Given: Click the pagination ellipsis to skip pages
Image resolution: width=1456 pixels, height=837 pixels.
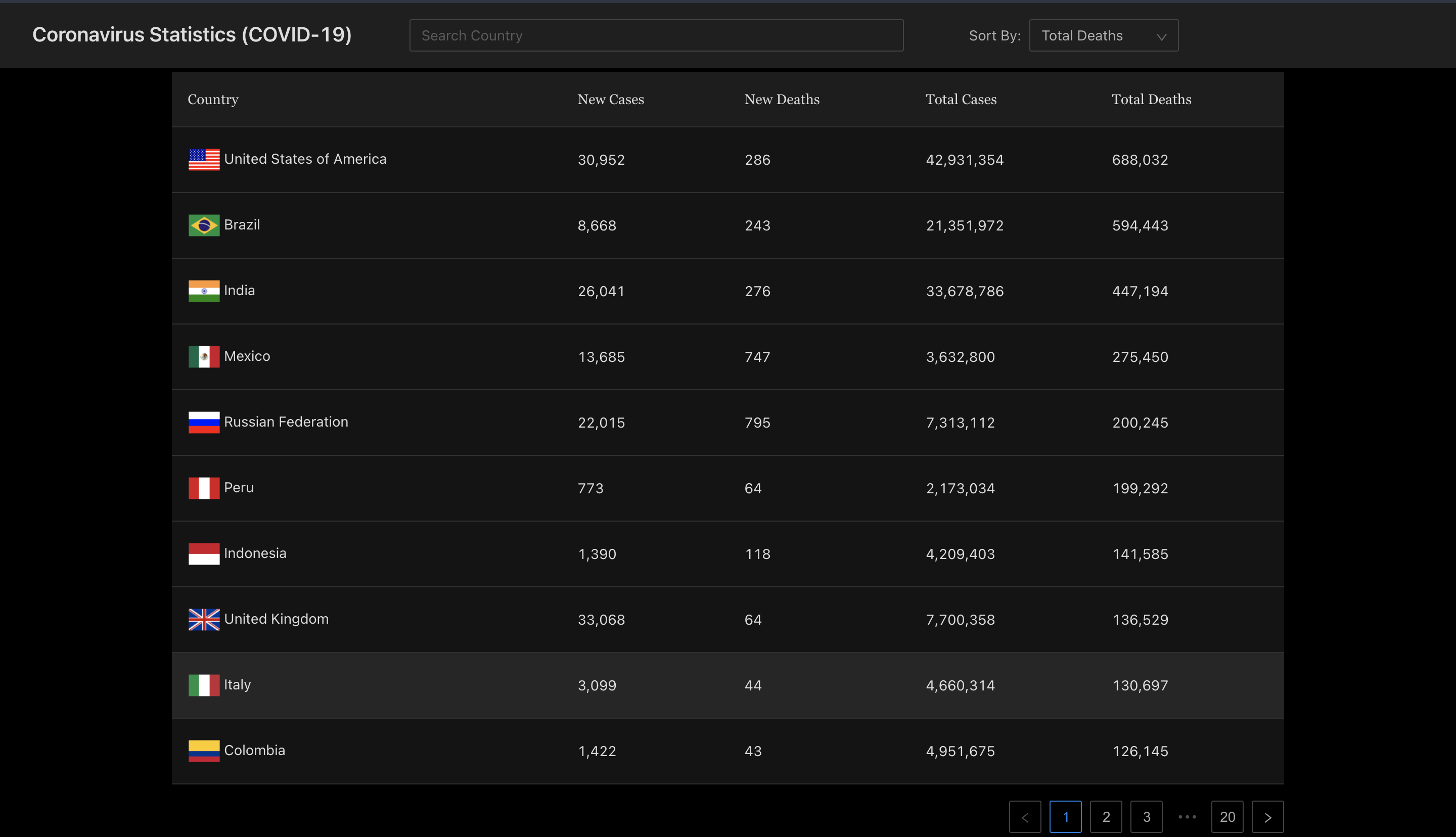Looking at the screenshot, I should pyautogui.click(x=1187, y=816).
